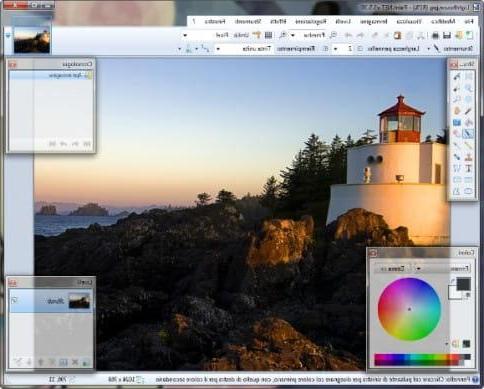Click the primary color swatch in the Colori panel
Viewport: 484px width, 389px height.
[x=464, y=284]
